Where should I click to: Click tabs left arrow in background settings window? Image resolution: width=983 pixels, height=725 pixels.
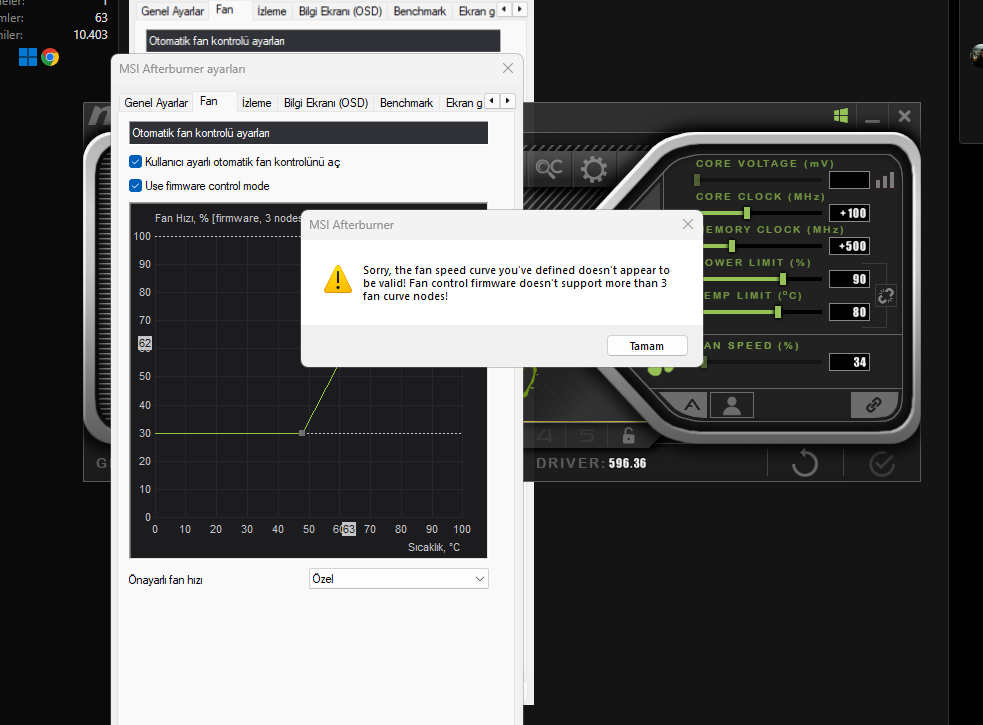(x=504, y=9)
